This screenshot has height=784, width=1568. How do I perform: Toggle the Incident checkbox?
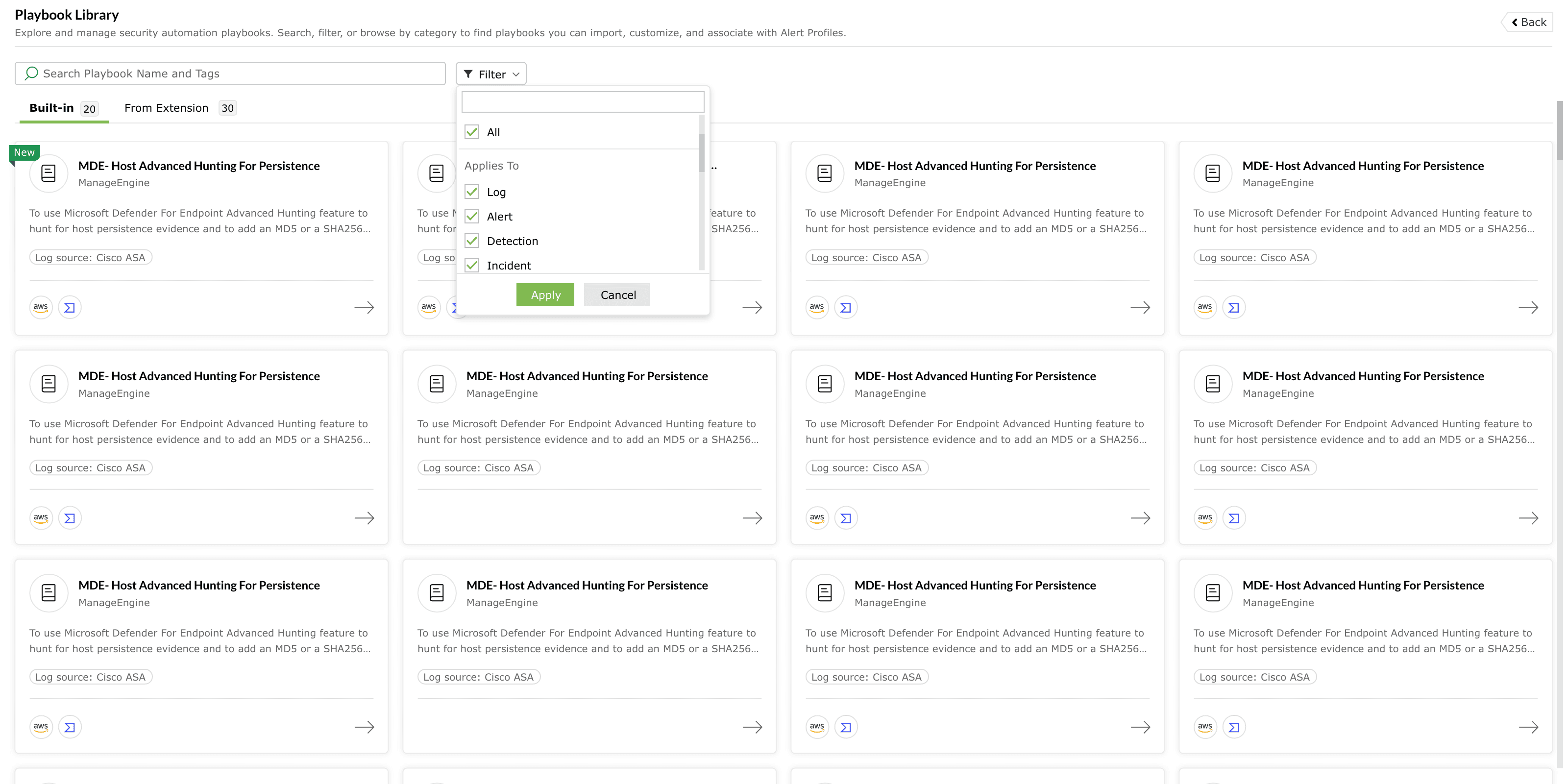(x=472, y=265)
